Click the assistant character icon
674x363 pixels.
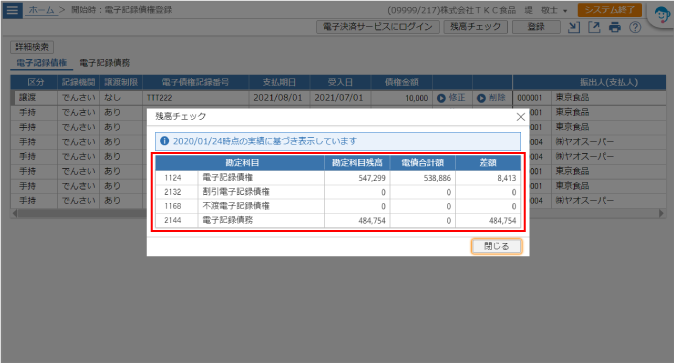(662, 16)
